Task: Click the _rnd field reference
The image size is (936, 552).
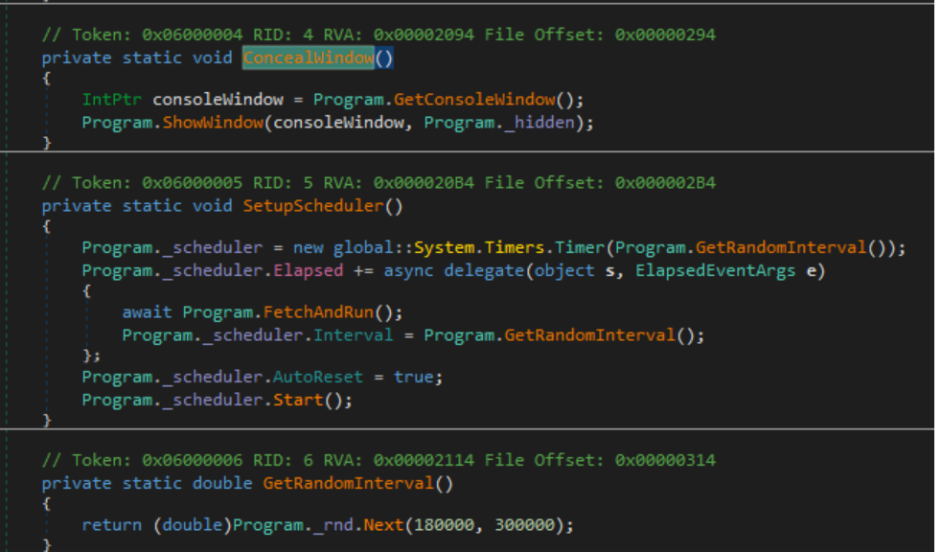Action: pos(333,525)
